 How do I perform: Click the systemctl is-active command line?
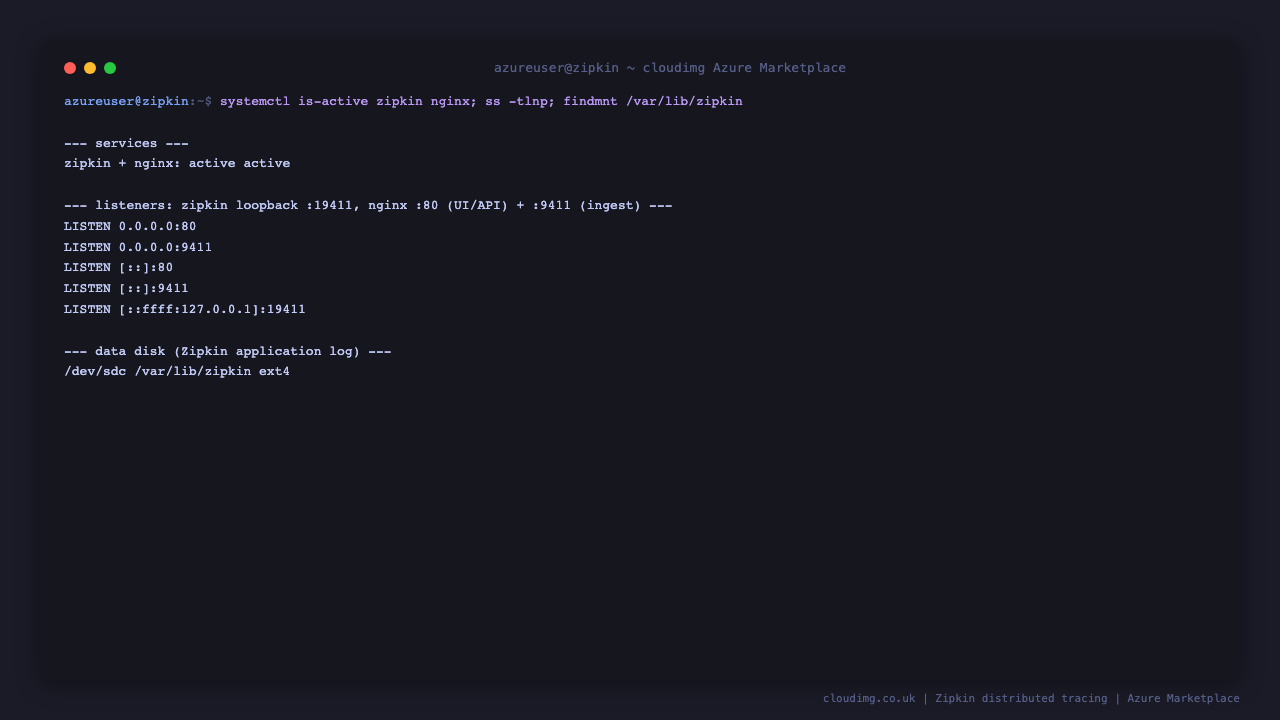(481, 101)
